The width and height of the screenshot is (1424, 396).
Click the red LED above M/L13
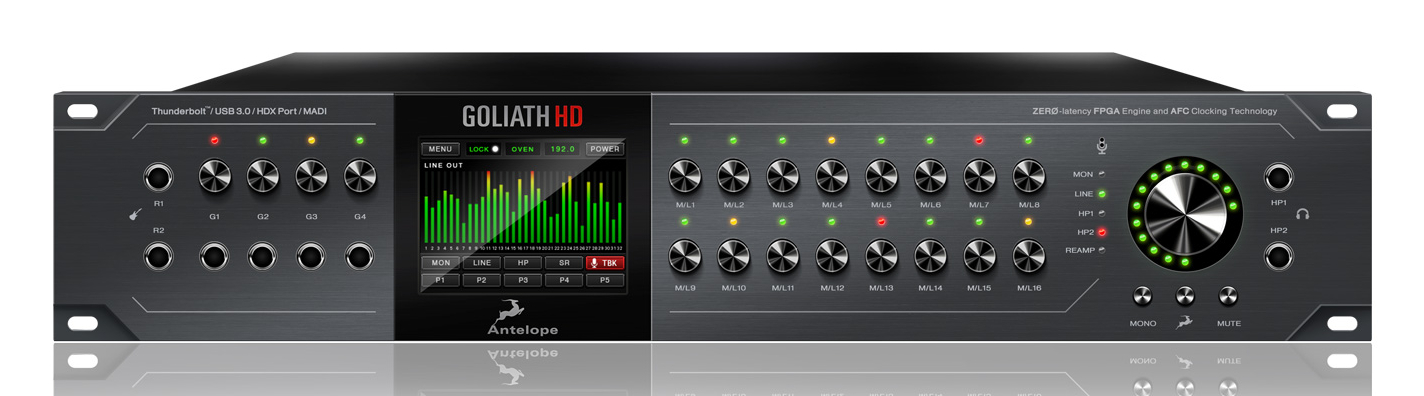pyautogui.click(x=881, y=221)
